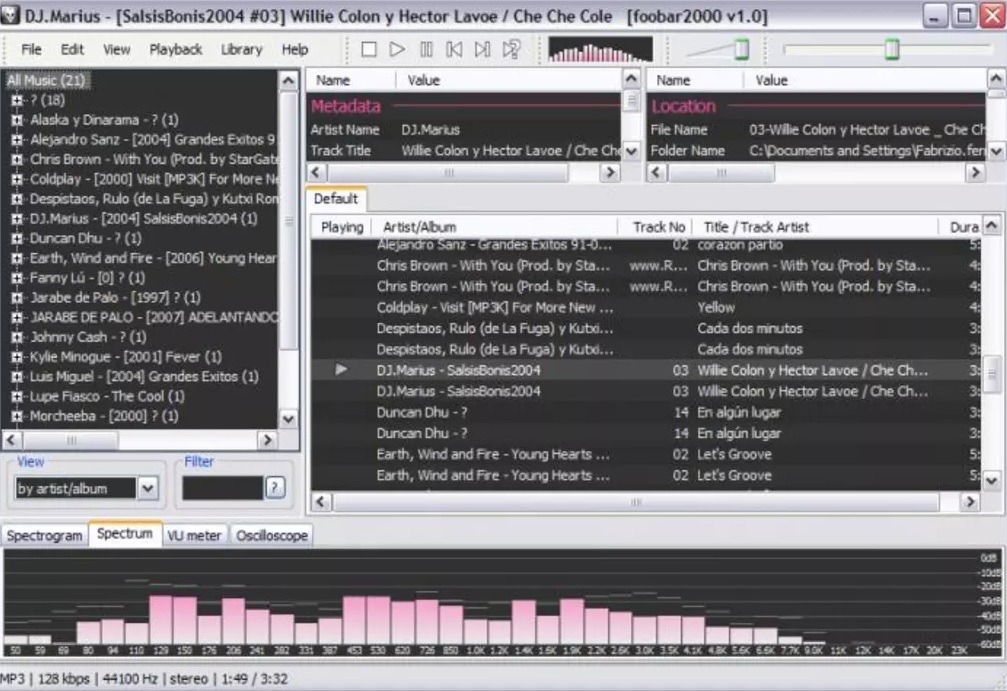The width and height of the screenshot is (1007, 691).
Task: Click the File Name location row
Action: click(x=817, y=130)
